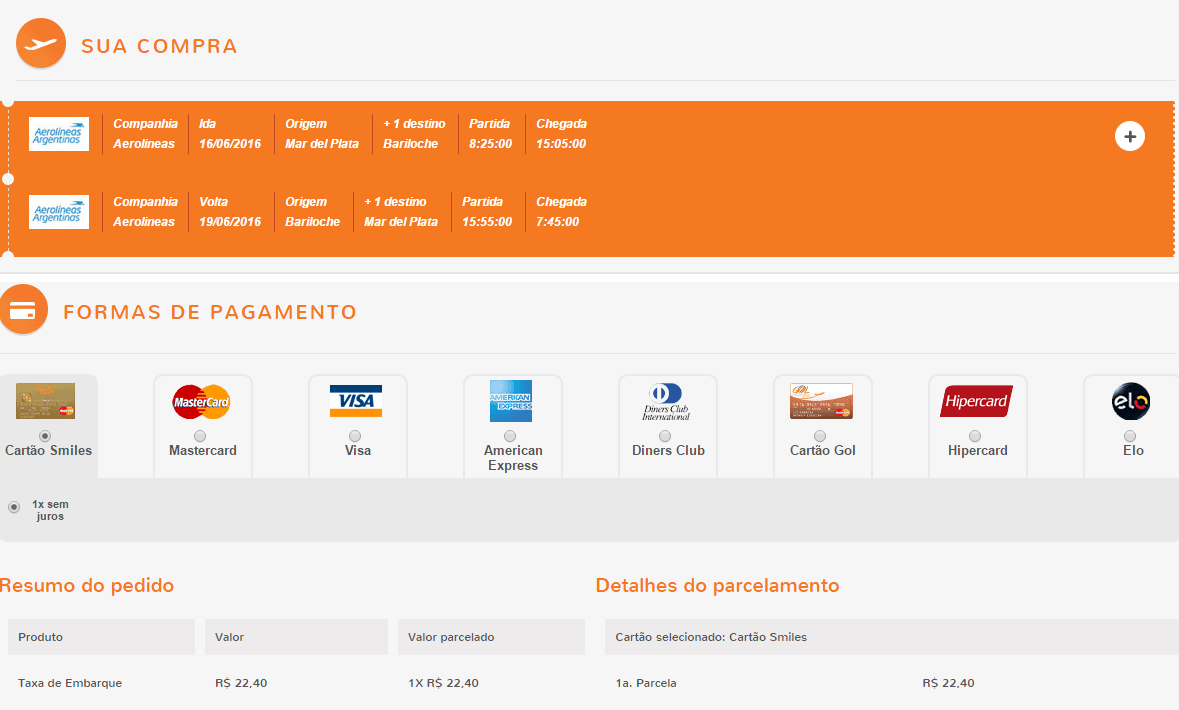Click the Volta date 19/06/2016
Viewport: 1179px width, 710px height.
230,222
